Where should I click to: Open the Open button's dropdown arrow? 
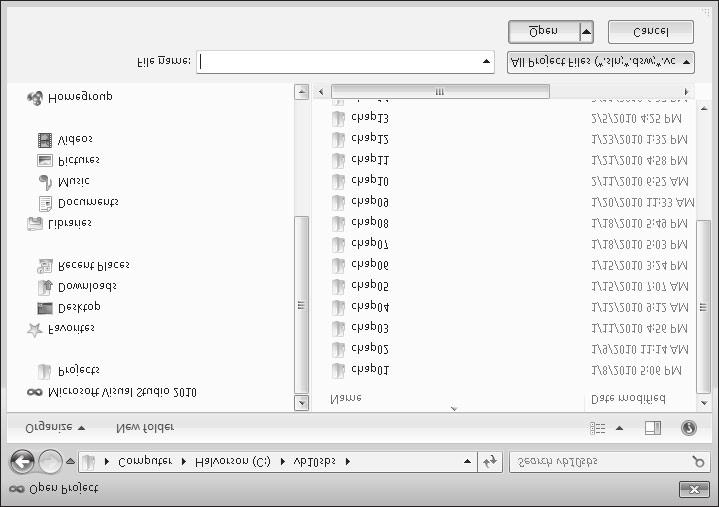[586, 32]
